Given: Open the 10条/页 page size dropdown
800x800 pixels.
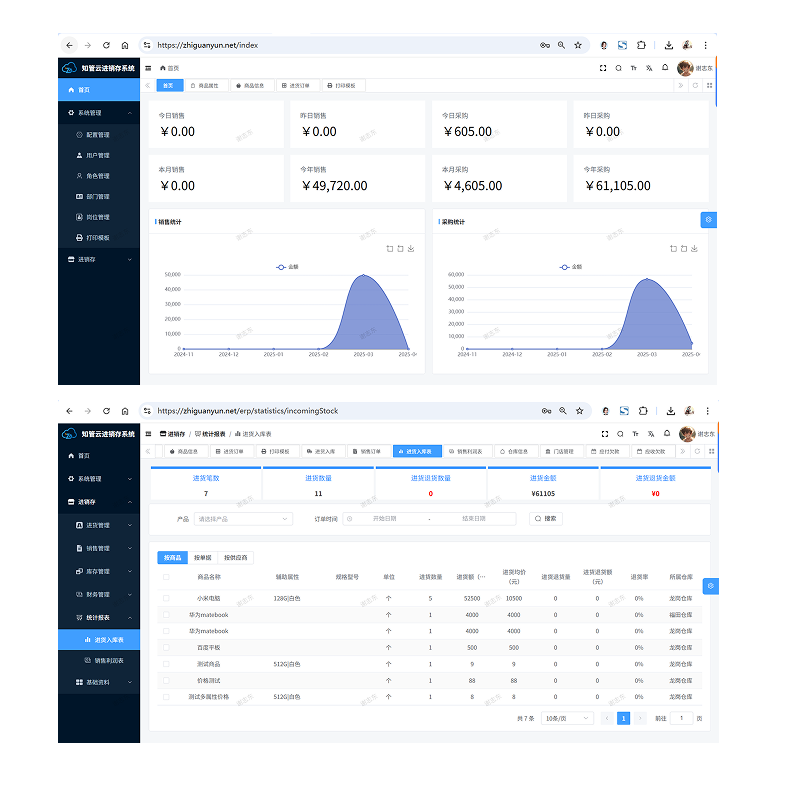Looking at the screenshot, I should [x=567, y=718].
